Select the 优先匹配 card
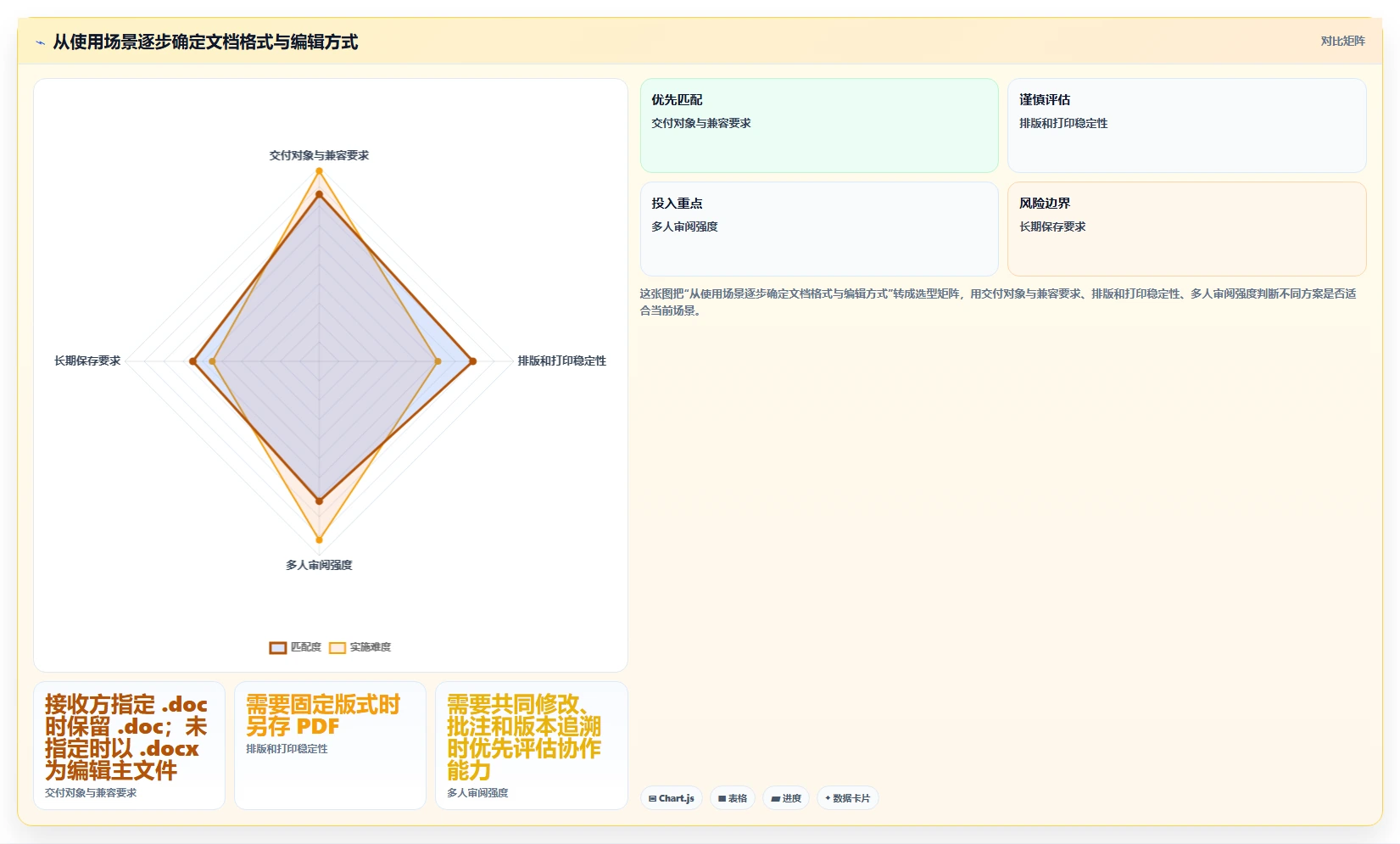This screenshot has height=844, width=1400. 819,126
